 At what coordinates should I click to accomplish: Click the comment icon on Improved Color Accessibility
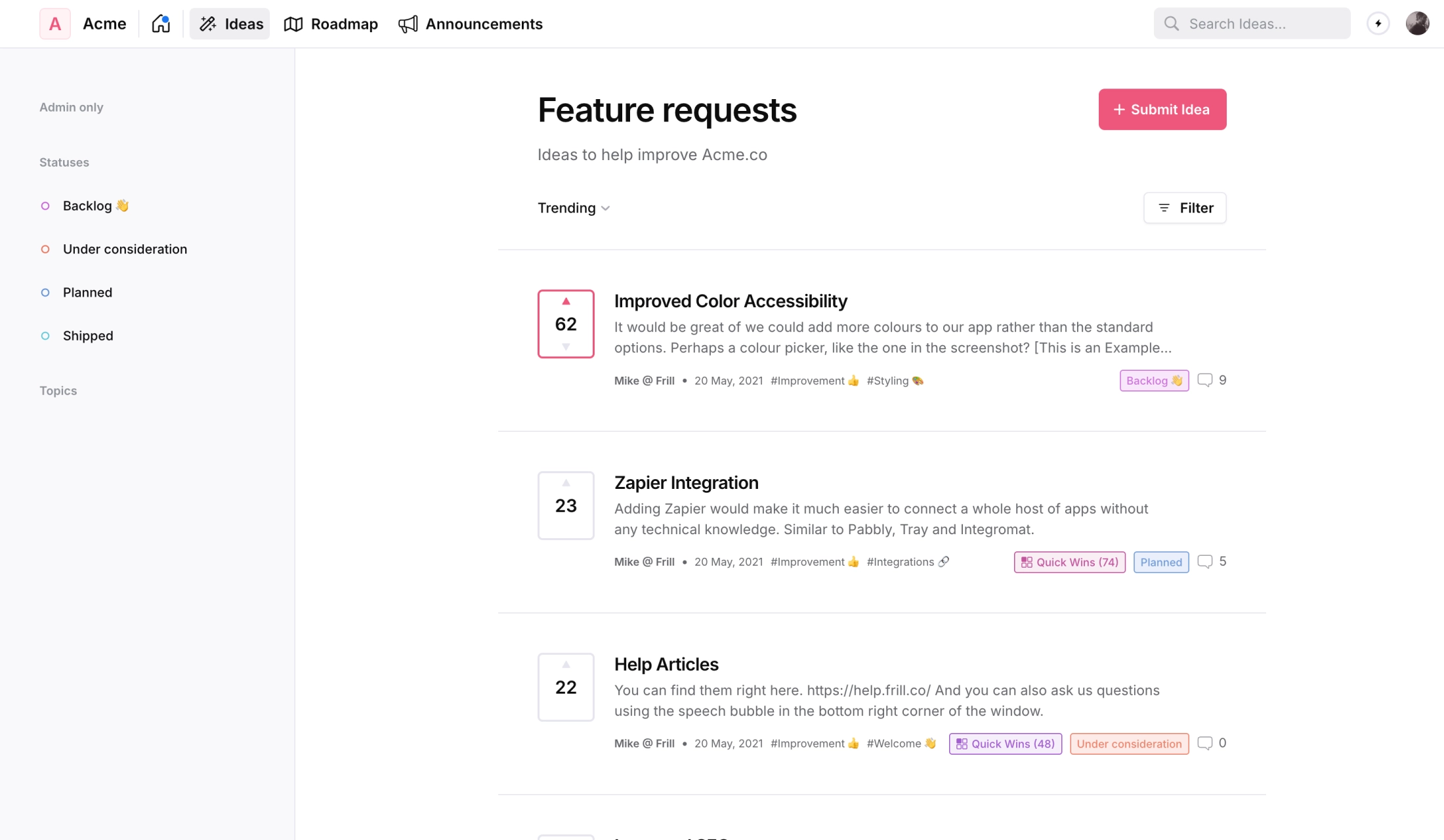[1204, 380]
